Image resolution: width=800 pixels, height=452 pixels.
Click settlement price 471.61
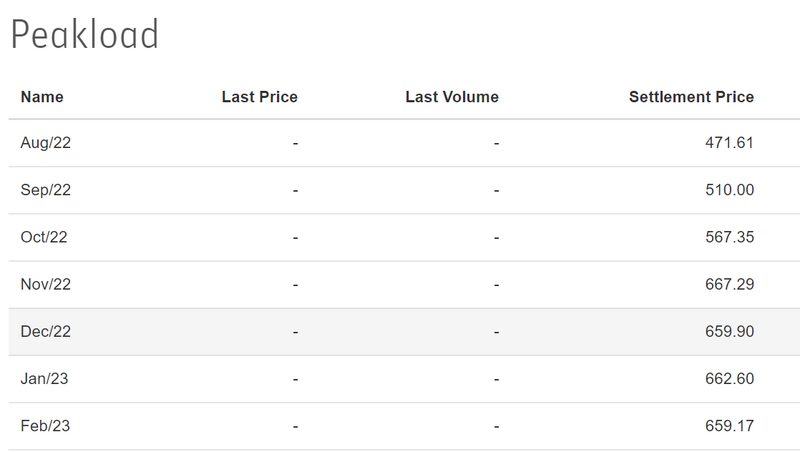[729, 143]
